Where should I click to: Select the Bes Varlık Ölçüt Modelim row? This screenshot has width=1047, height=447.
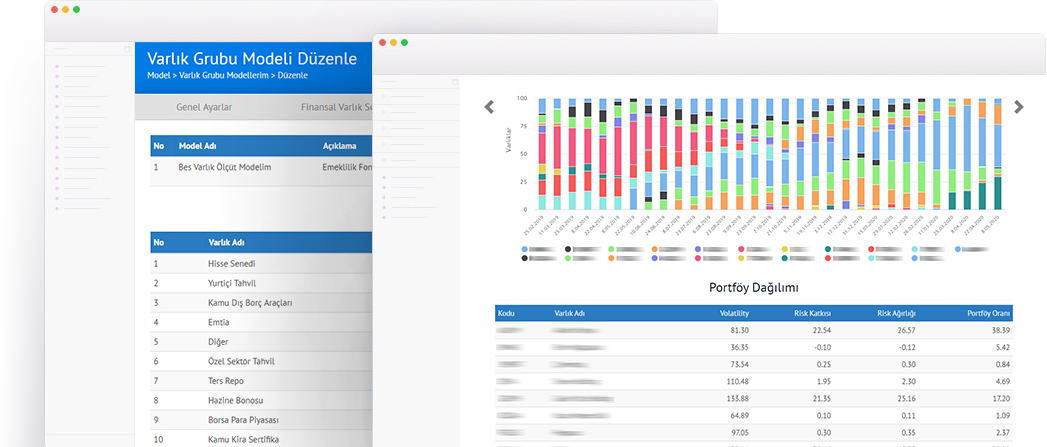(x=225, y=167)
